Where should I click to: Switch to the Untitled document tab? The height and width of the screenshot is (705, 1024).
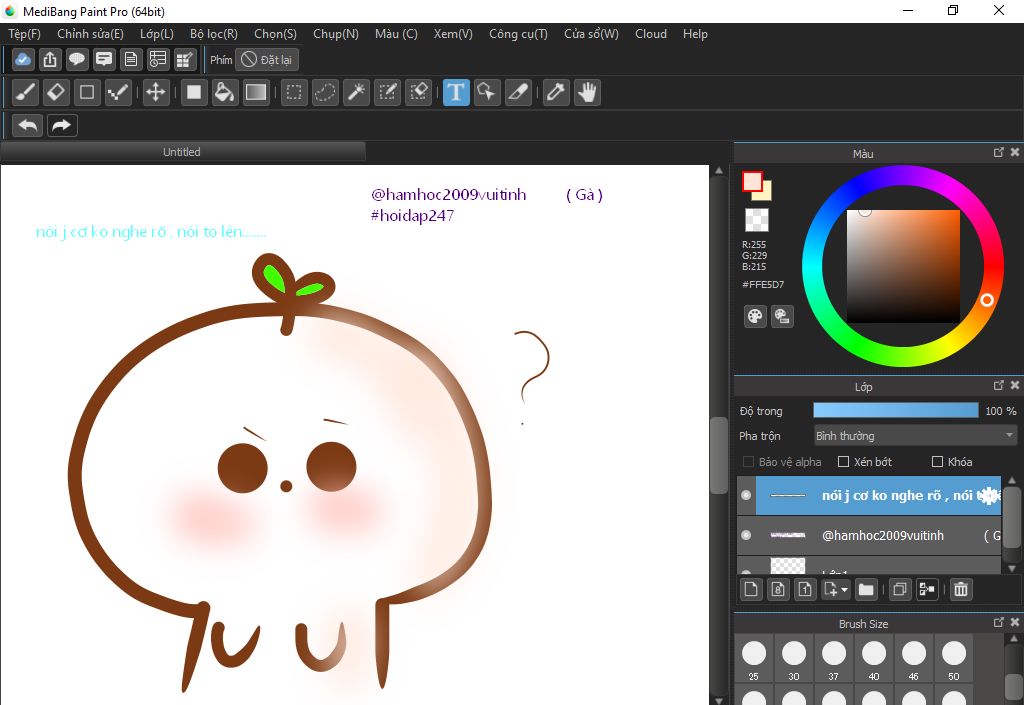tap(182, 152)
